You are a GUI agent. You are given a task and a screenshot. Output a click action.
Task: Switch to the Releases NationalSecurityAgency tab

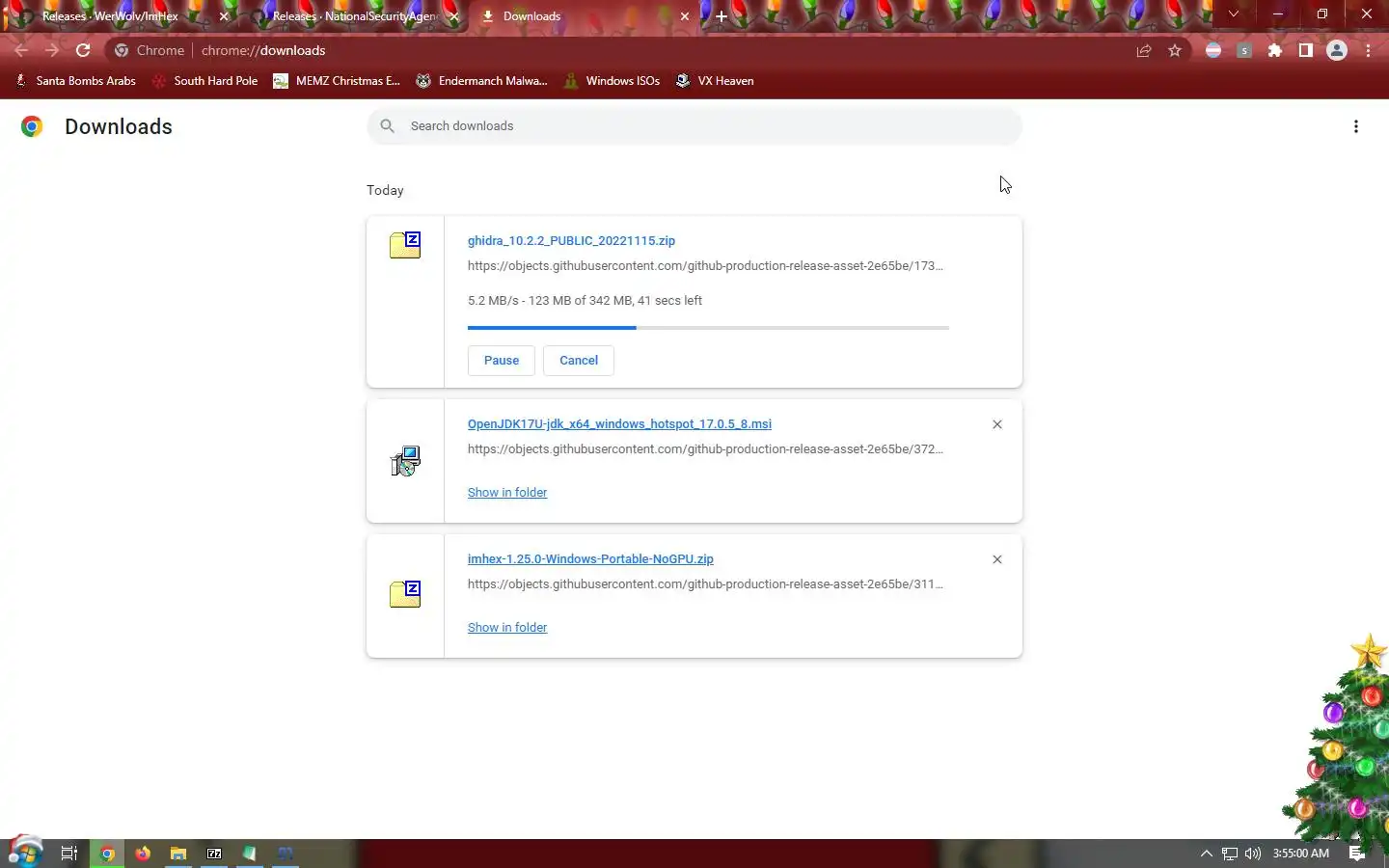352,16
